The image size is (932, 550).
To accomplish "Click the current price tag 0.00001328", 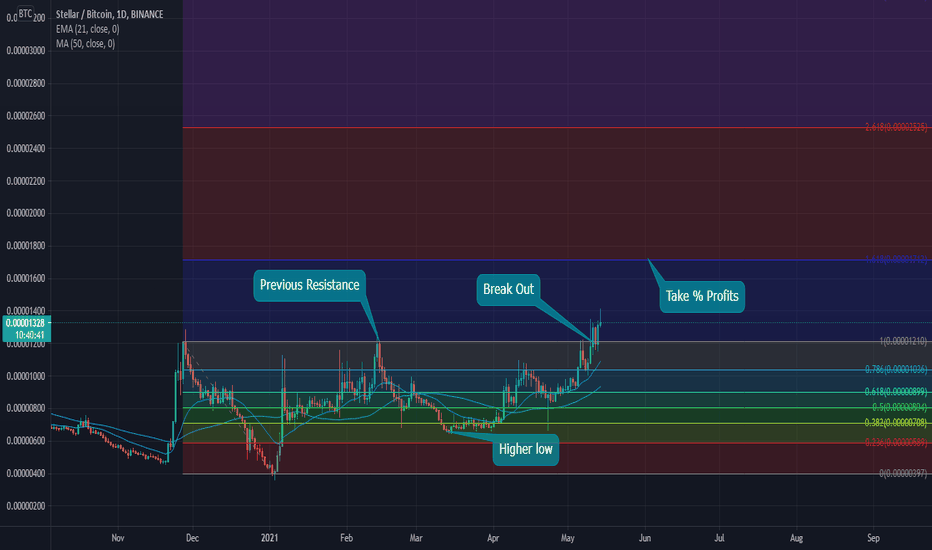I will pos(26,323).
